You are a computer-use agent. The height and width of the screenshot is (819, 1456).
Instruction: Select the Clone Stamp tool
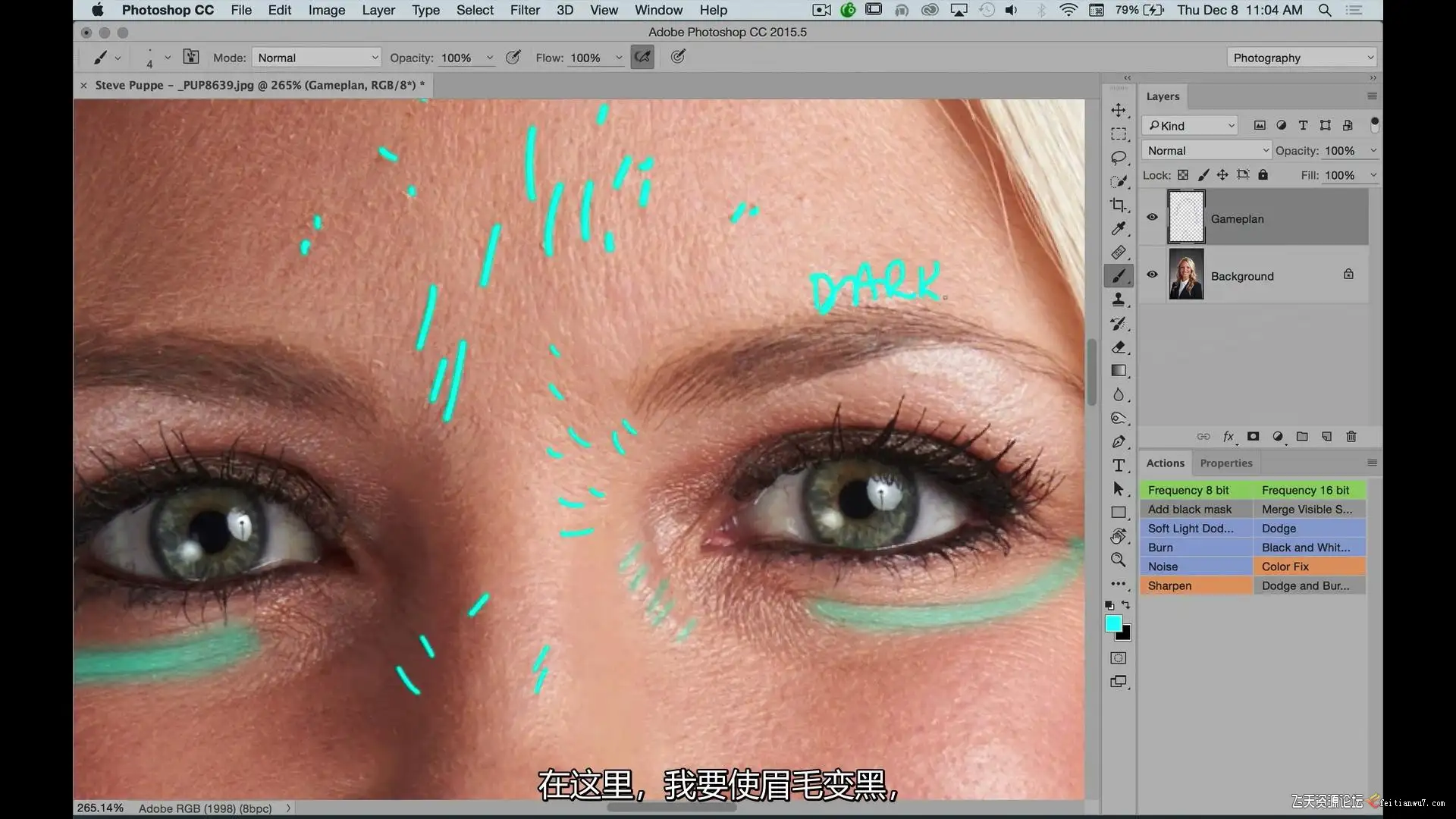(x=1119, y=300)
